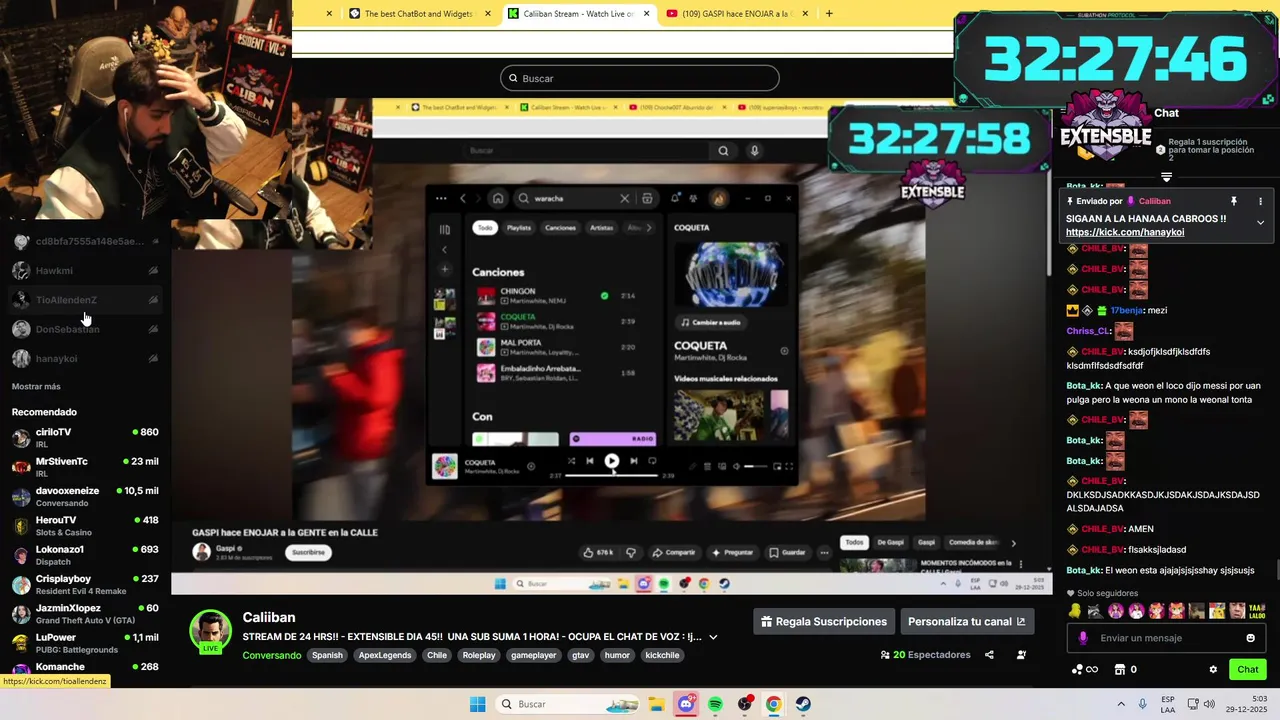Select the Spanish tag
Viewport: 1280px width, 720px height.
[x=327, y=656]
